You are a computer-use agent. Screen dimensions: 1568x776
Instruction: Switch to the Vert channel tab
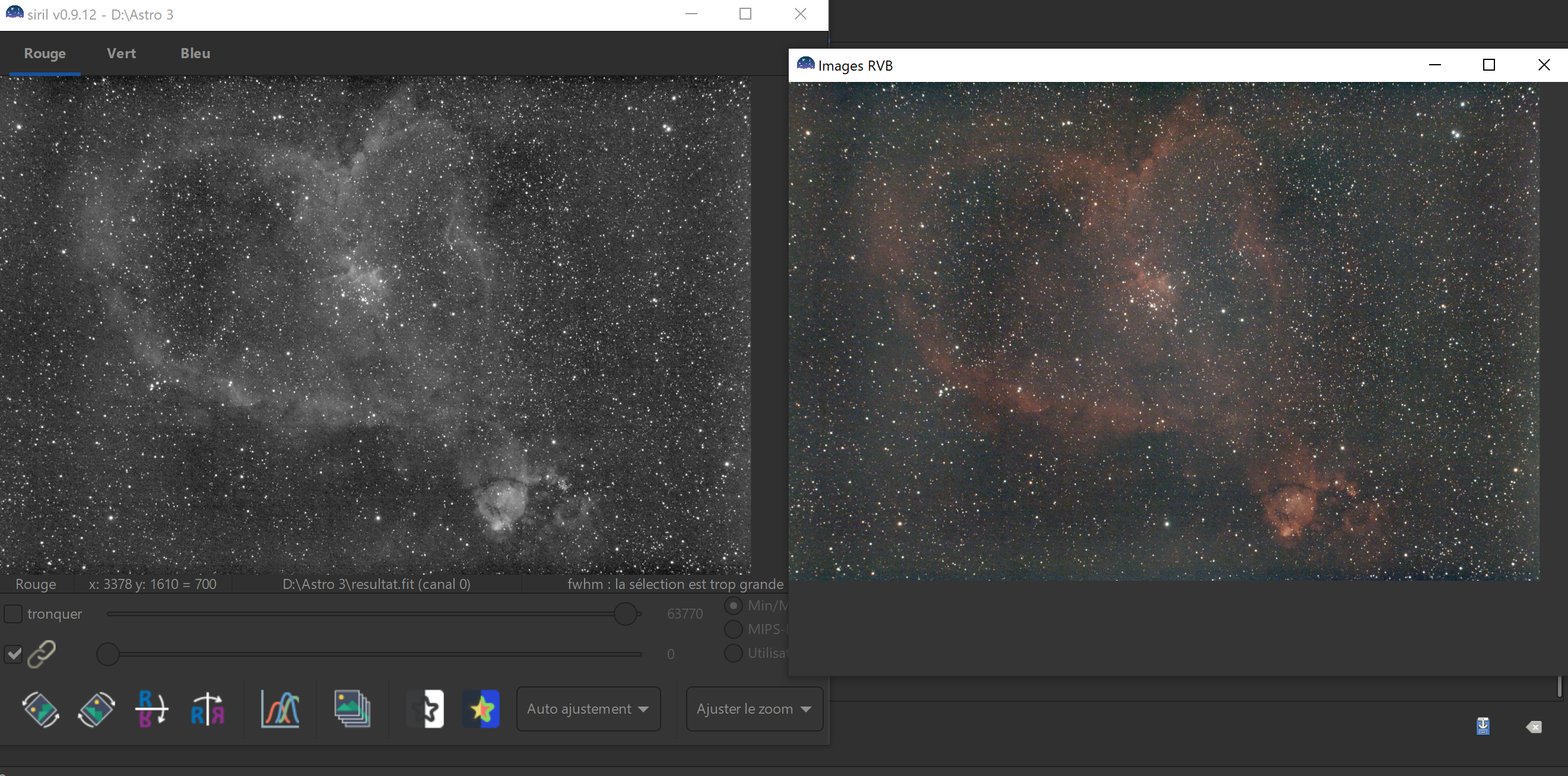121,53
